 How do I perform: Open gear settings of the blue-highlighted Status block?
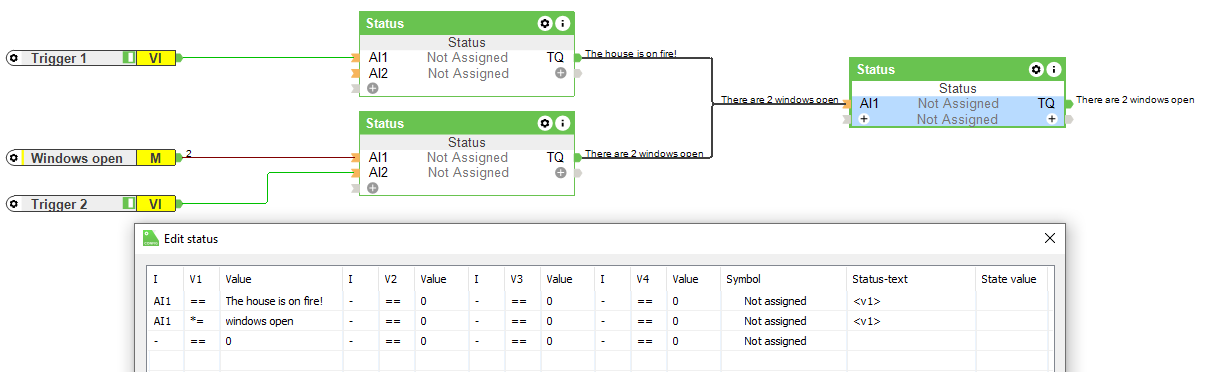[1036, 69]
